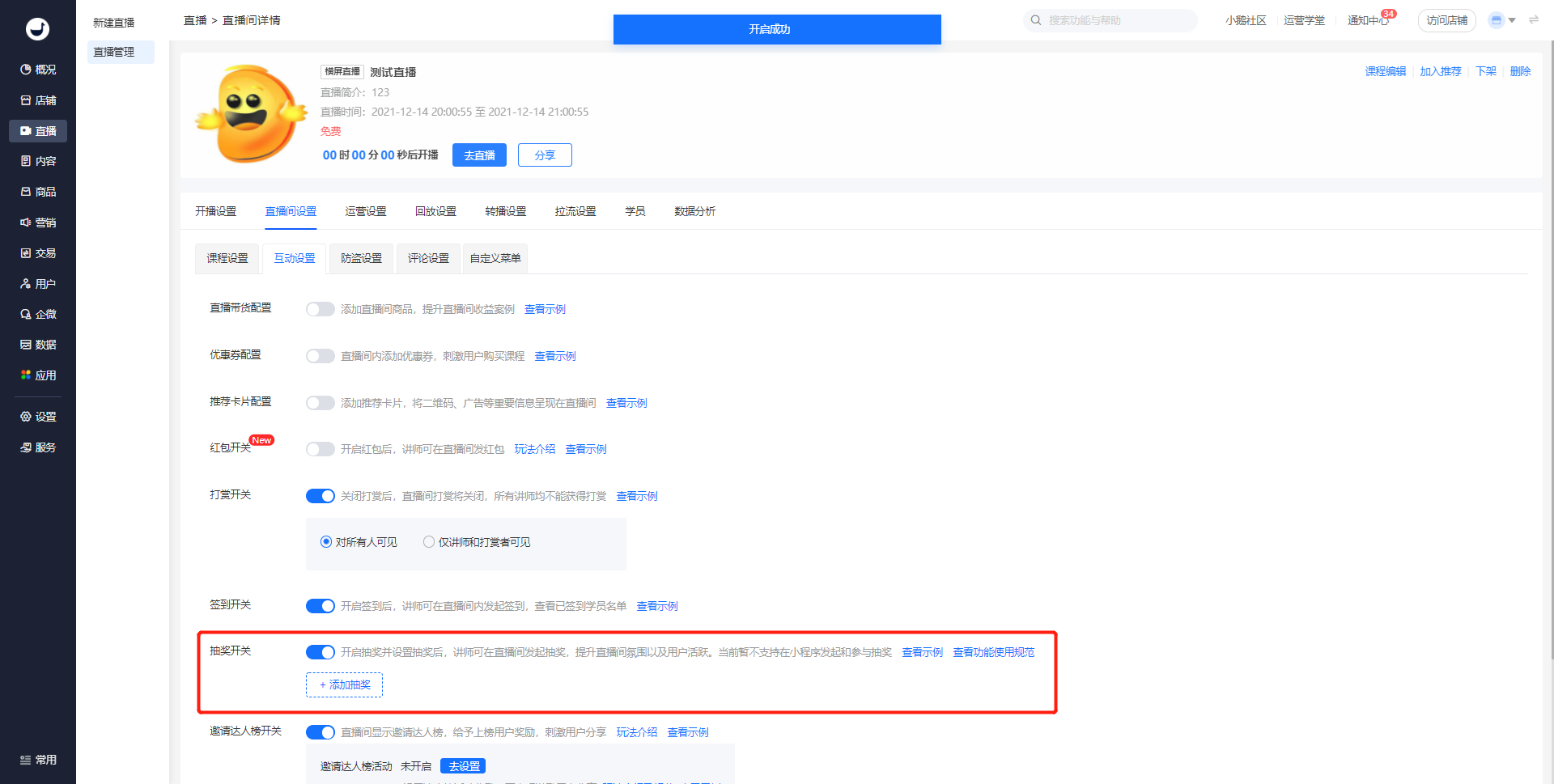Screen dimensions: 1554x784
Task: Click the 设置 settings gear icon
Action: coord(26,417)
